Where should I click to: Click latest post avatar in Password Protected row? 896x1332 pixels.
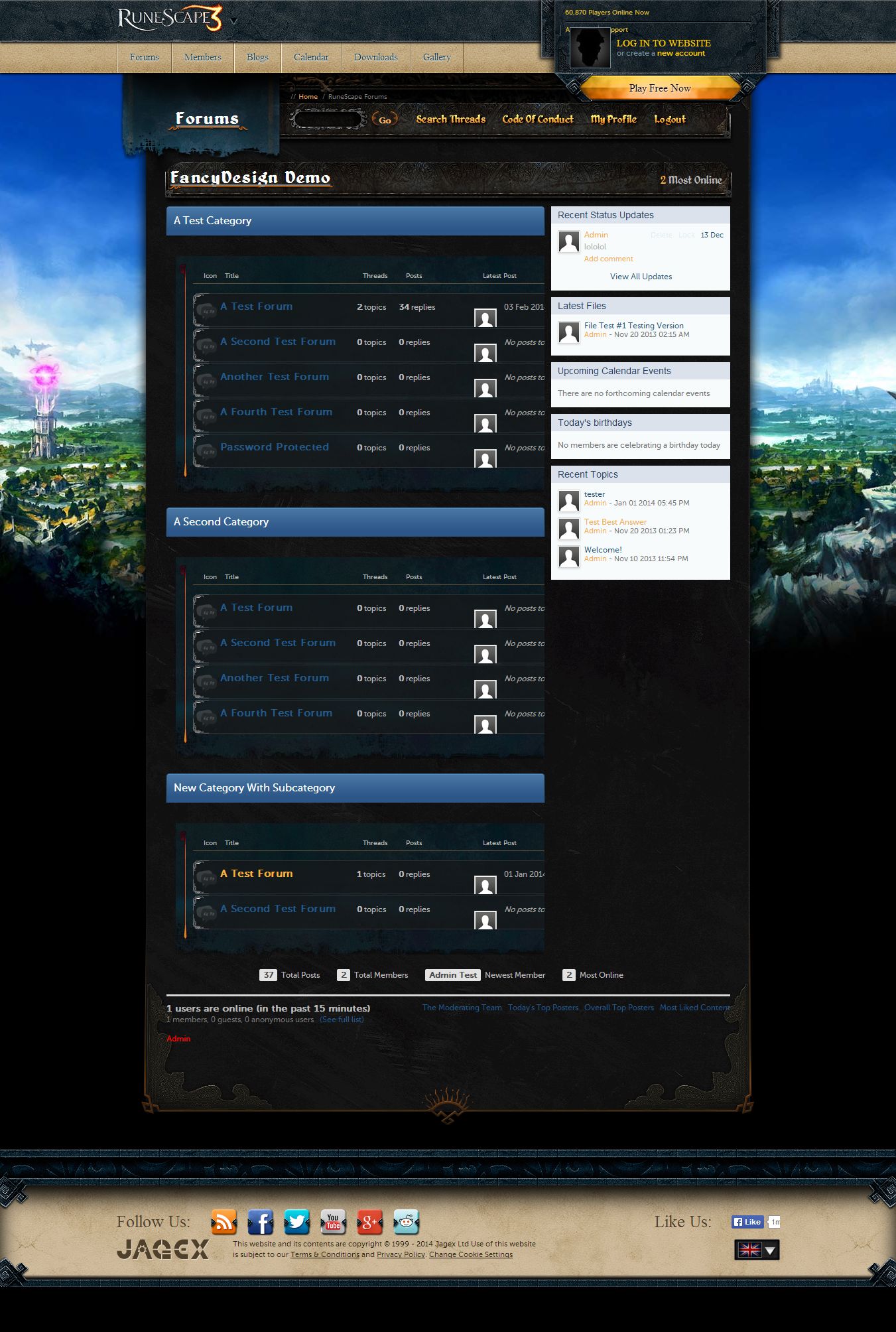485,458
